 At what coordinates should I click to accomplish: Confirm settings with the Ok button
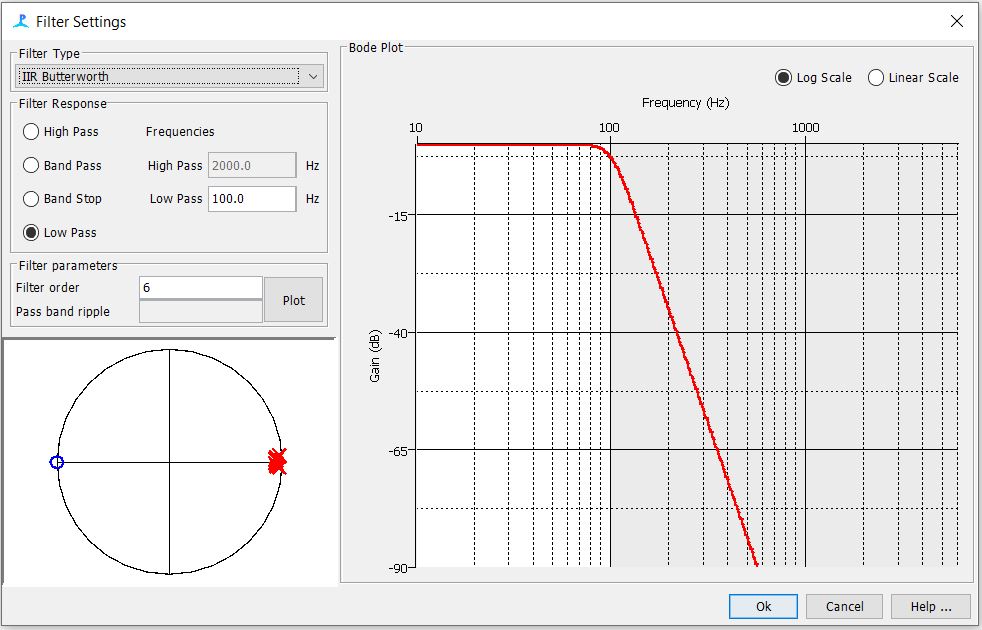click(x=763, y=606)
